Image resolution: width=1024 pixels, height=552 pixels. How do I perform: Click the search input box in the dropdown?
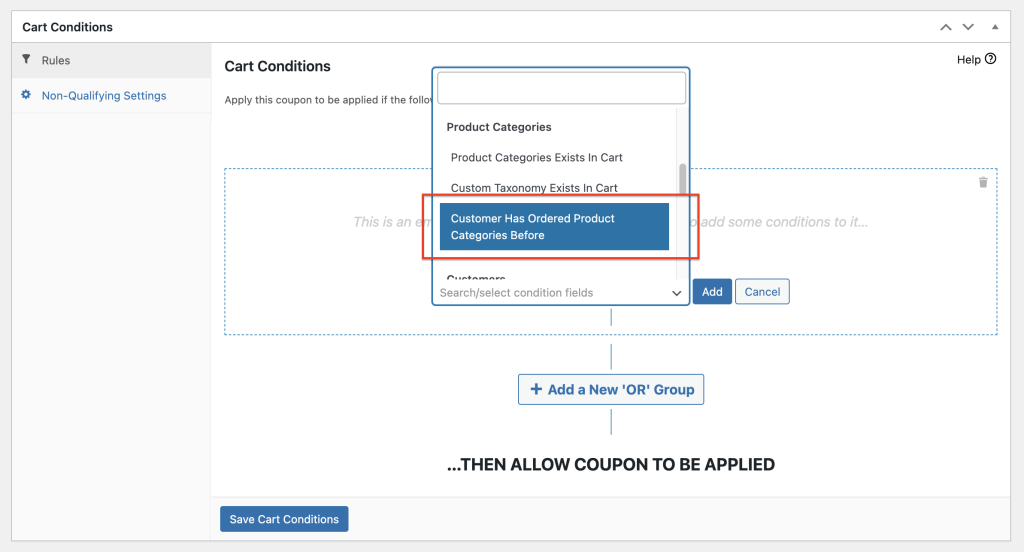click(x=561, y=88)
